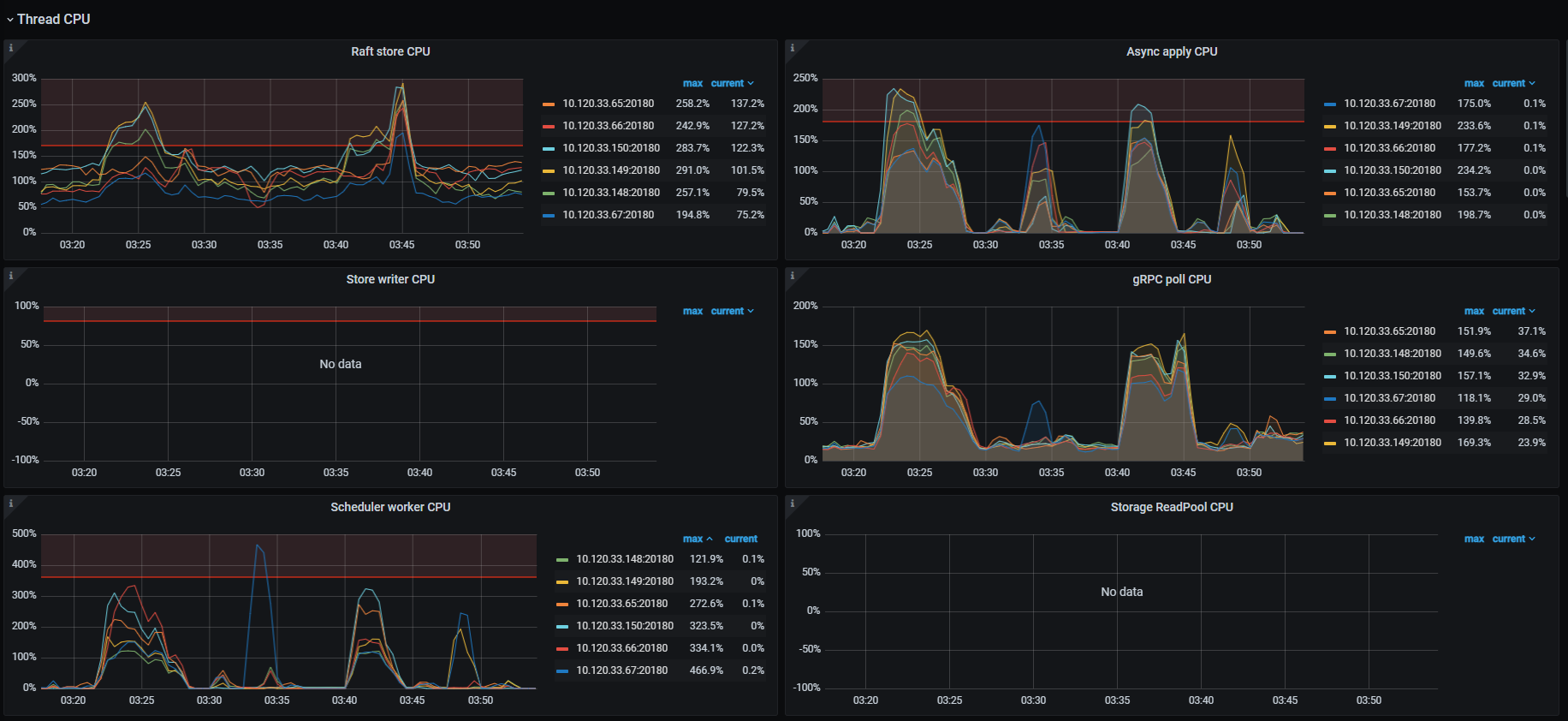Toggle series 10.120.33.65:20180 in Raft store CPU
The height and width of the screenshot is (721, 1568).
608,104
